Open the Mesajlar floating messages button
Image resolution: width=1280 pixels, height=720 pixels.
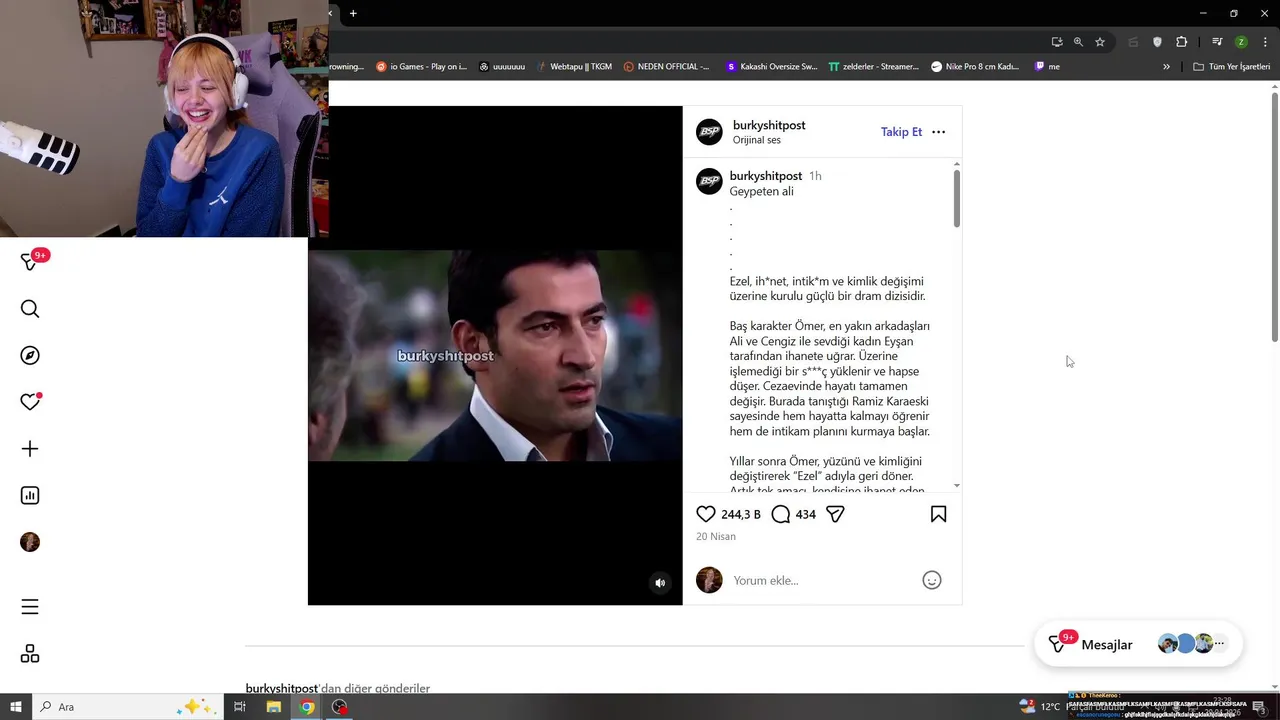[x=1138, y=644]
